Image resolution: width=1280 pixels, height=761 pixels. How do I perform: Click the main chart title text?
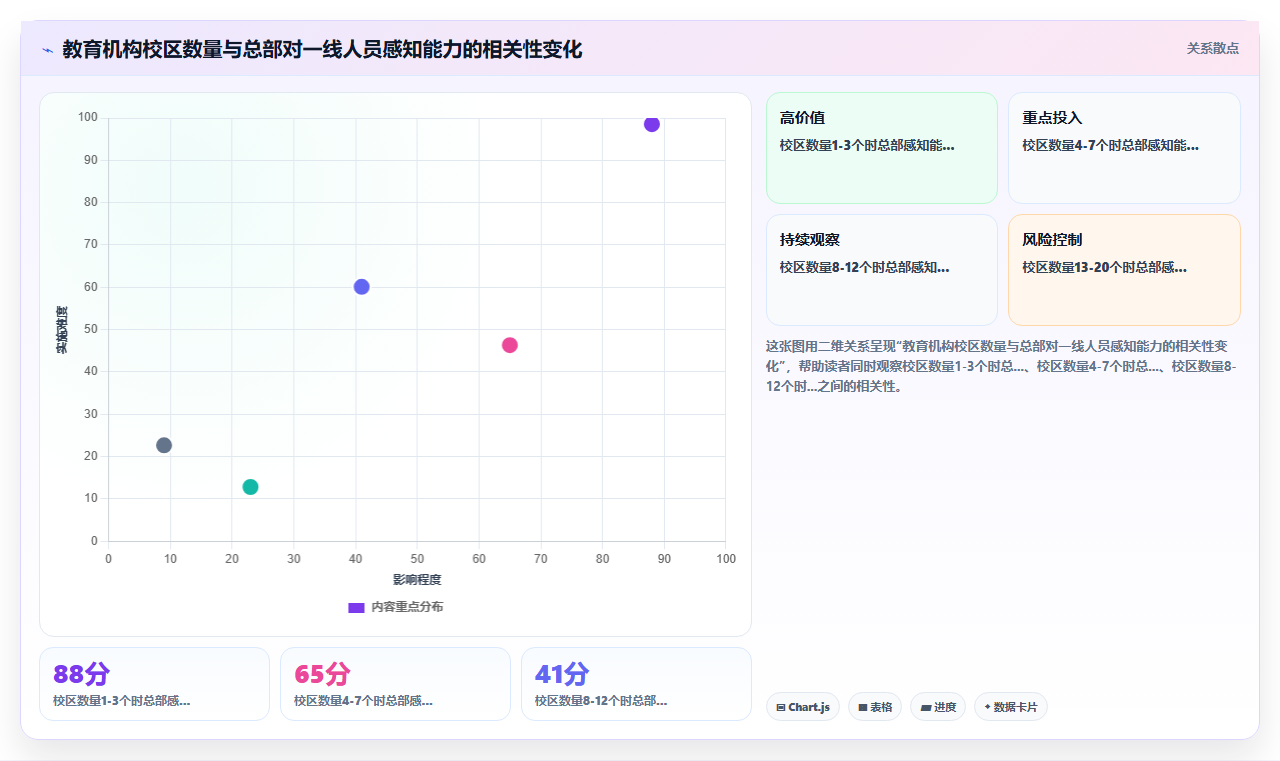(x=322, y=49)
